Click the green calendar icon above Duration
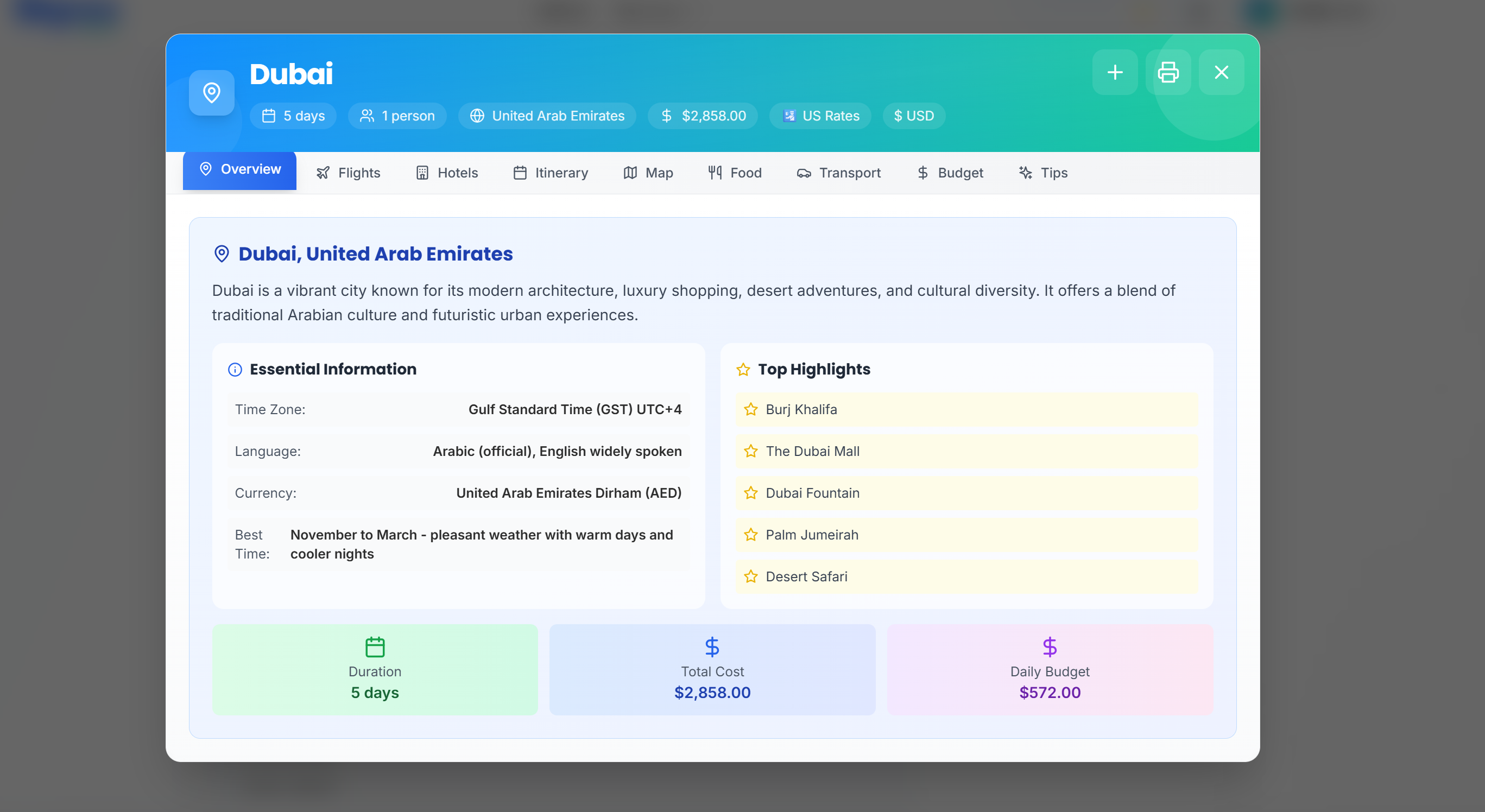The width and height of the screenshot is (1485, 812). (375, 646)
